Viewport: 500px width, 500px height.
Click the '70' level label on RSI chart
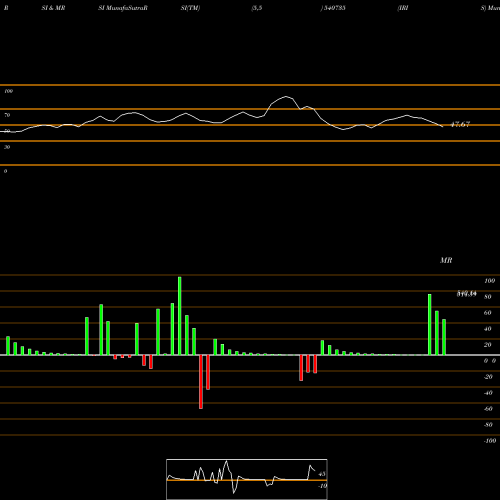[7, 115]
